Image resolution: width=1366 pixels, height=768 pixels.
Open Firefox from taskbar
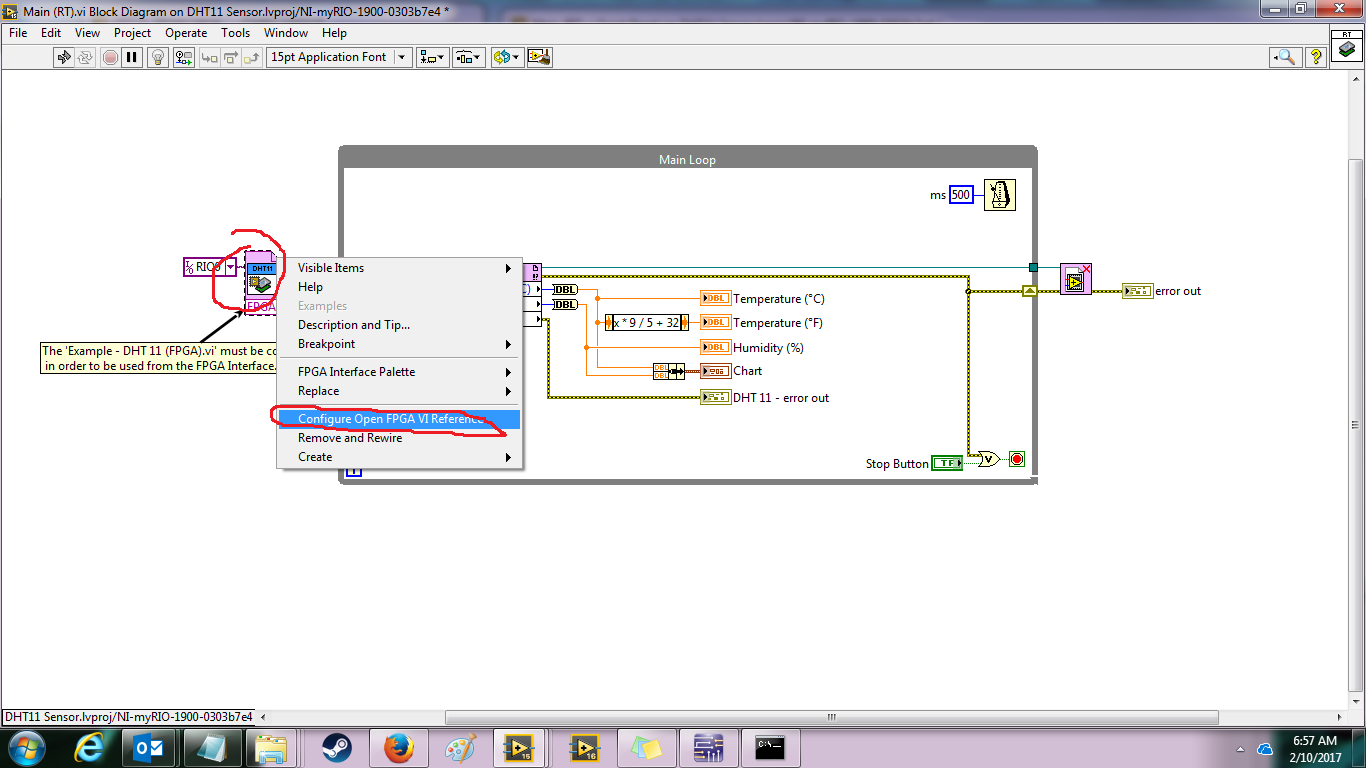[398, 747]
